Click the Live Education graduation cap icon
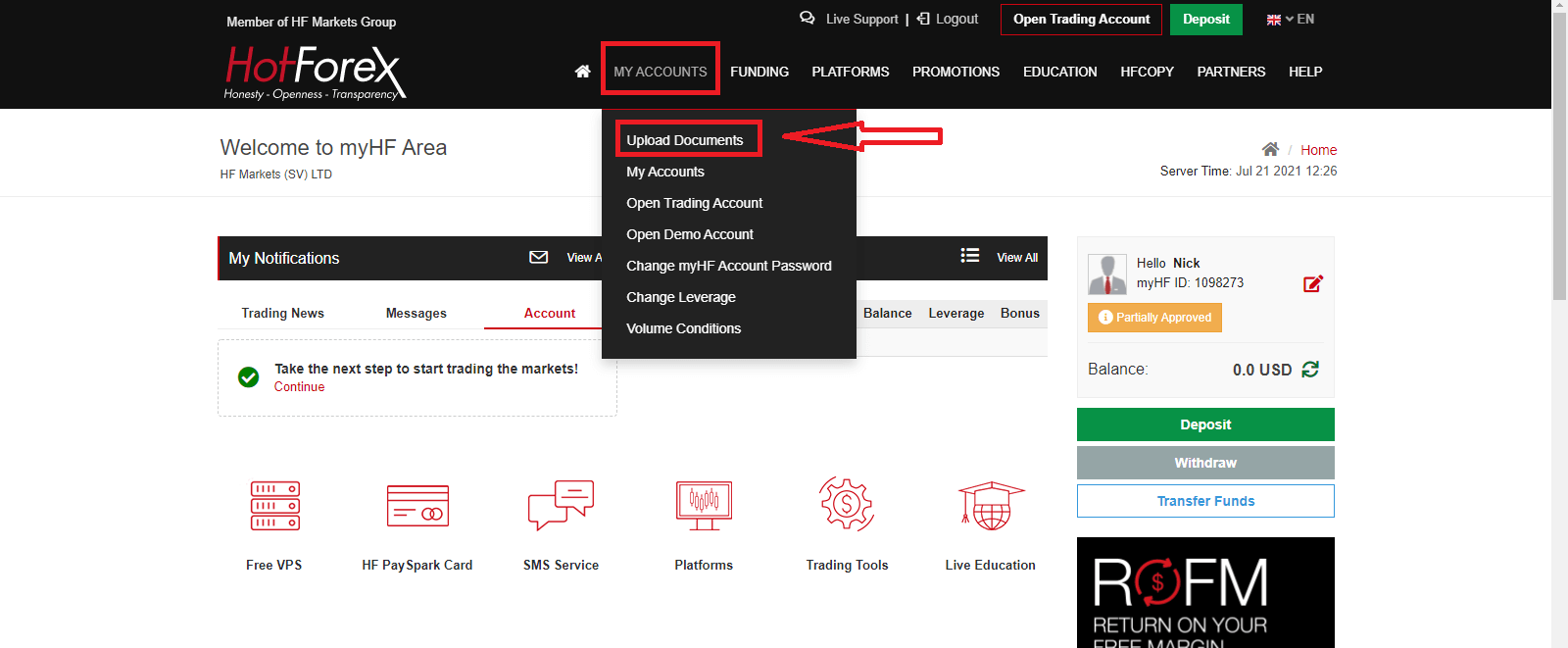 click(x=991, y=506)
